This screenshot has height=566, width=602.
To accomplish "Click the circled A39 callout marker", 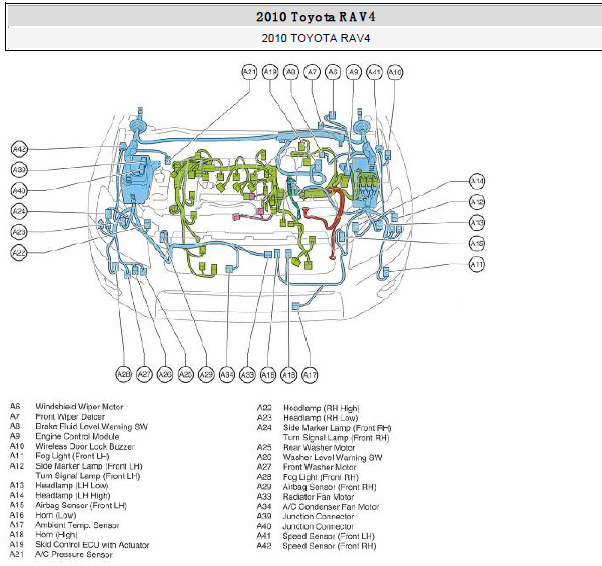I will click(19, 170).
